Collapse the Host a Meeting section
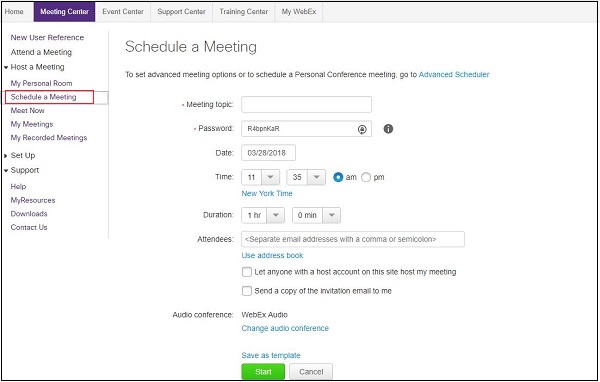Image resolution: width=600 pixels, height=382 pixels. pos(6,67)
